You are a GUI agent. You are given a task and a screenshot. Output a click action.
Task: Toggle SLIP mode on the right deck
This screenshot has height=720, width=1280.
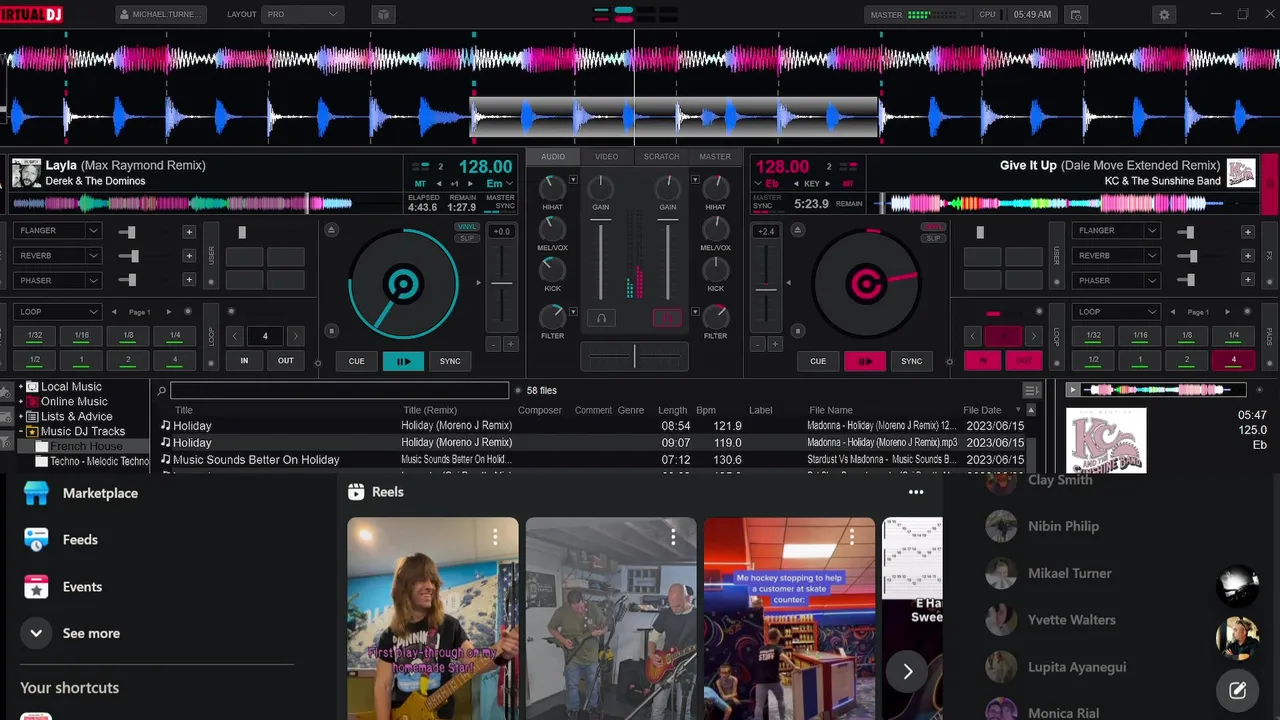tap(933, 238)
